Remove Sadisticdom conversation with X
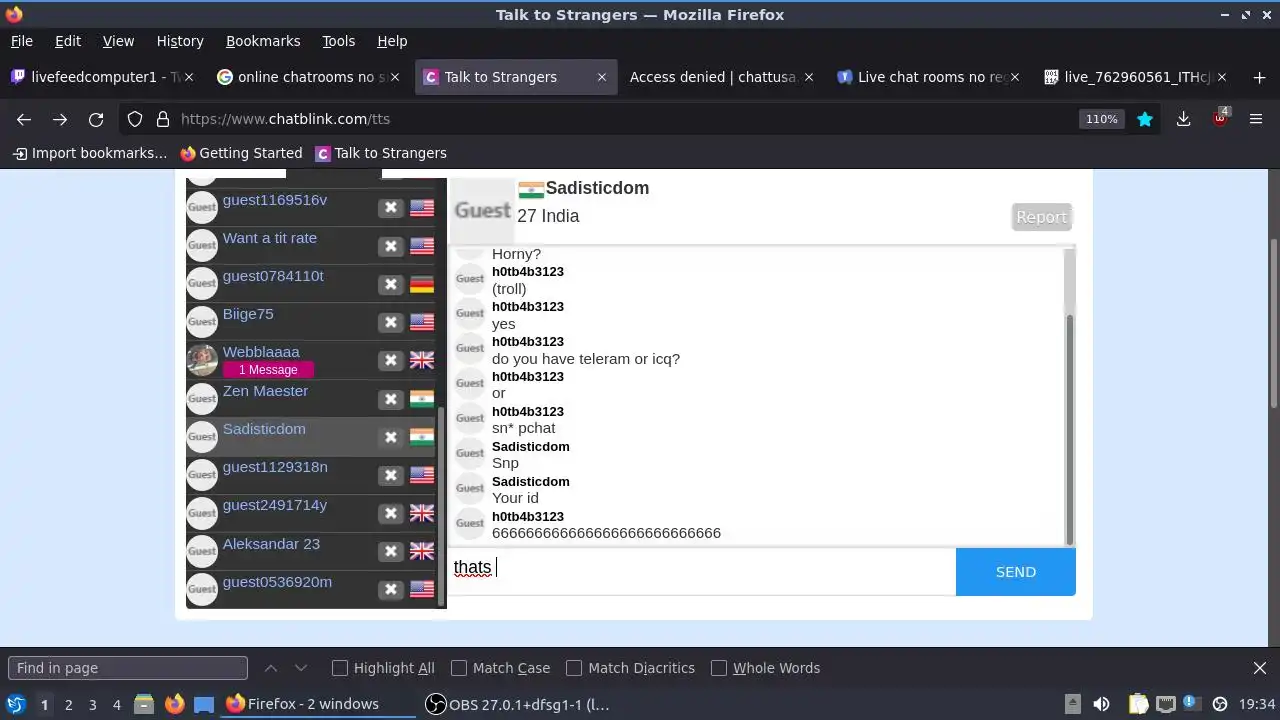This screenshot has width=1280, height=720. (x=391, y=437)
